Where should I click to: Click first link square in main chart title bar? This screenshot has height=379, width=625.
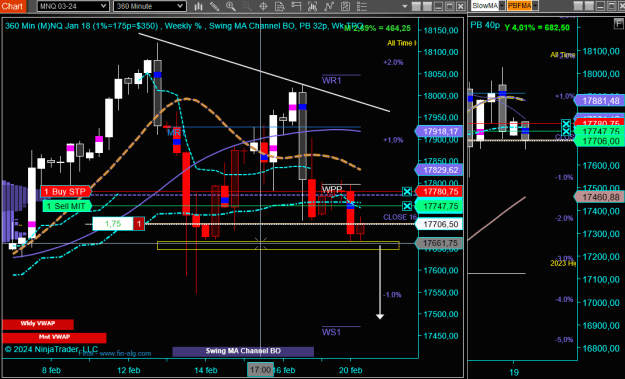[x=416, y=6]
